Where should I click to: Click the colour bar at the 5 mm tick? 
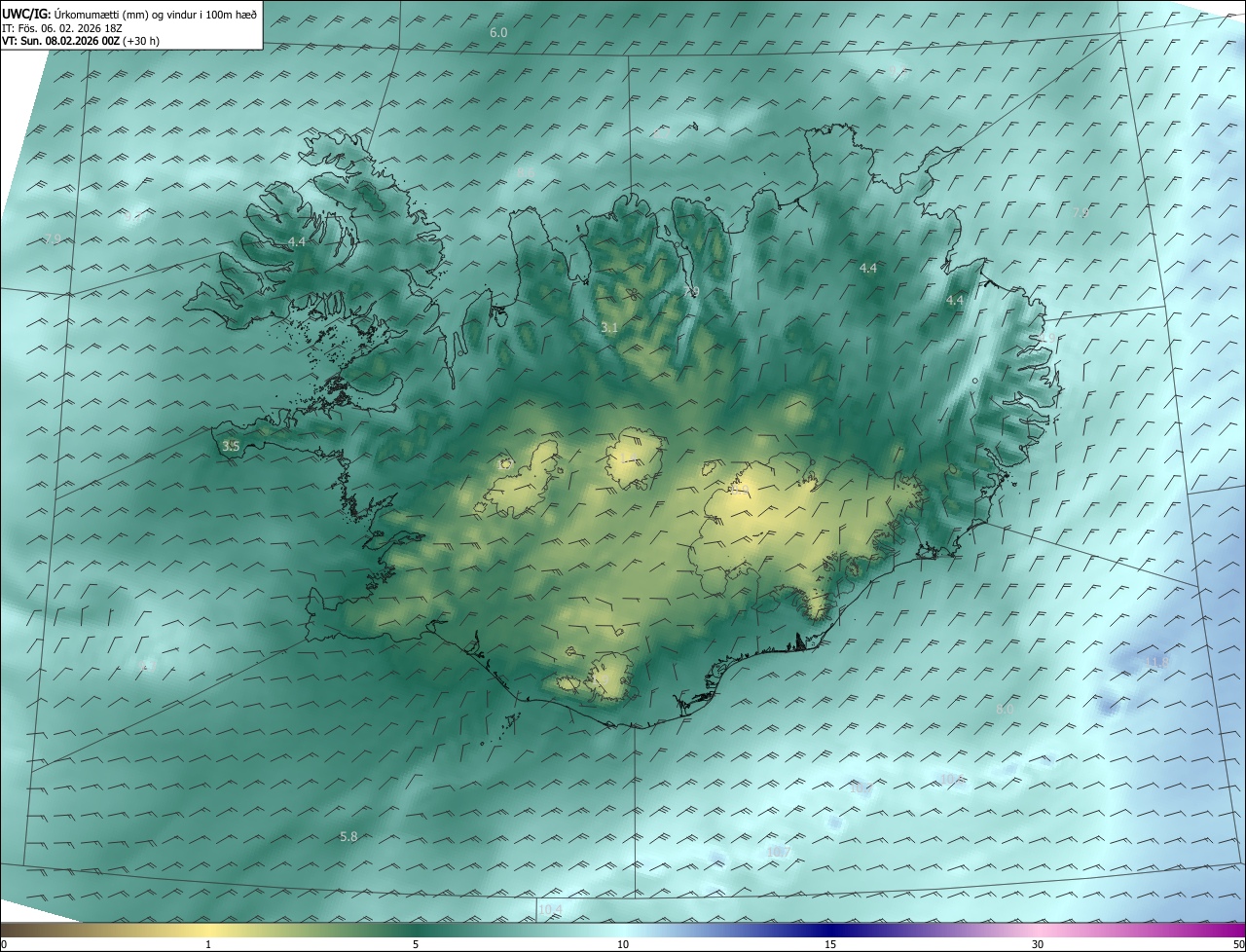(416, 930)
